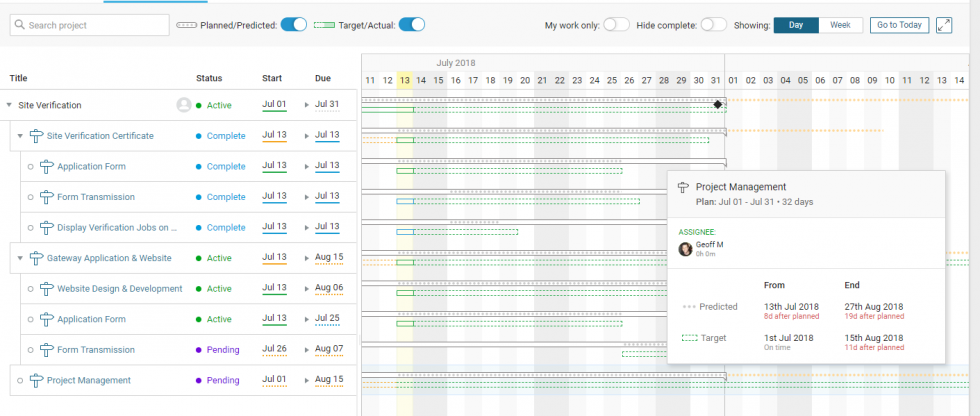Toggle the Target/Actual switch
The width and height of the screenshot is (980, 416).
tap(411, 25)
